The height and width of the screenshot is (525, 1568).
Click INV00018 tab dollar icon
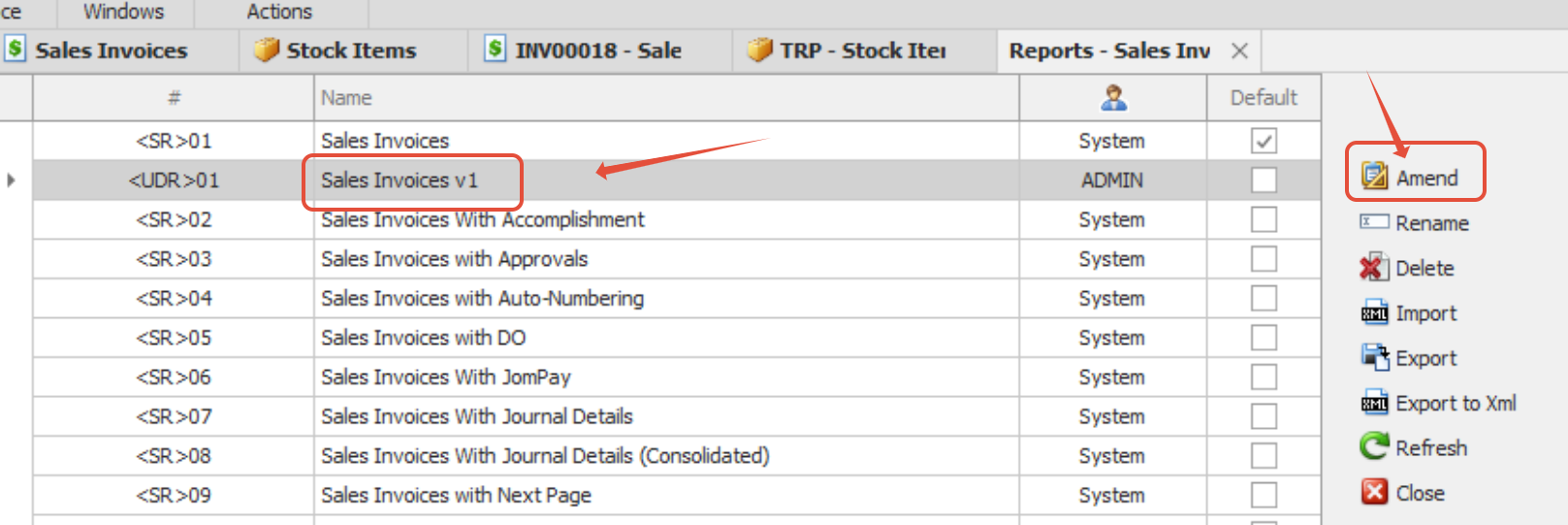tap(496, 49)
